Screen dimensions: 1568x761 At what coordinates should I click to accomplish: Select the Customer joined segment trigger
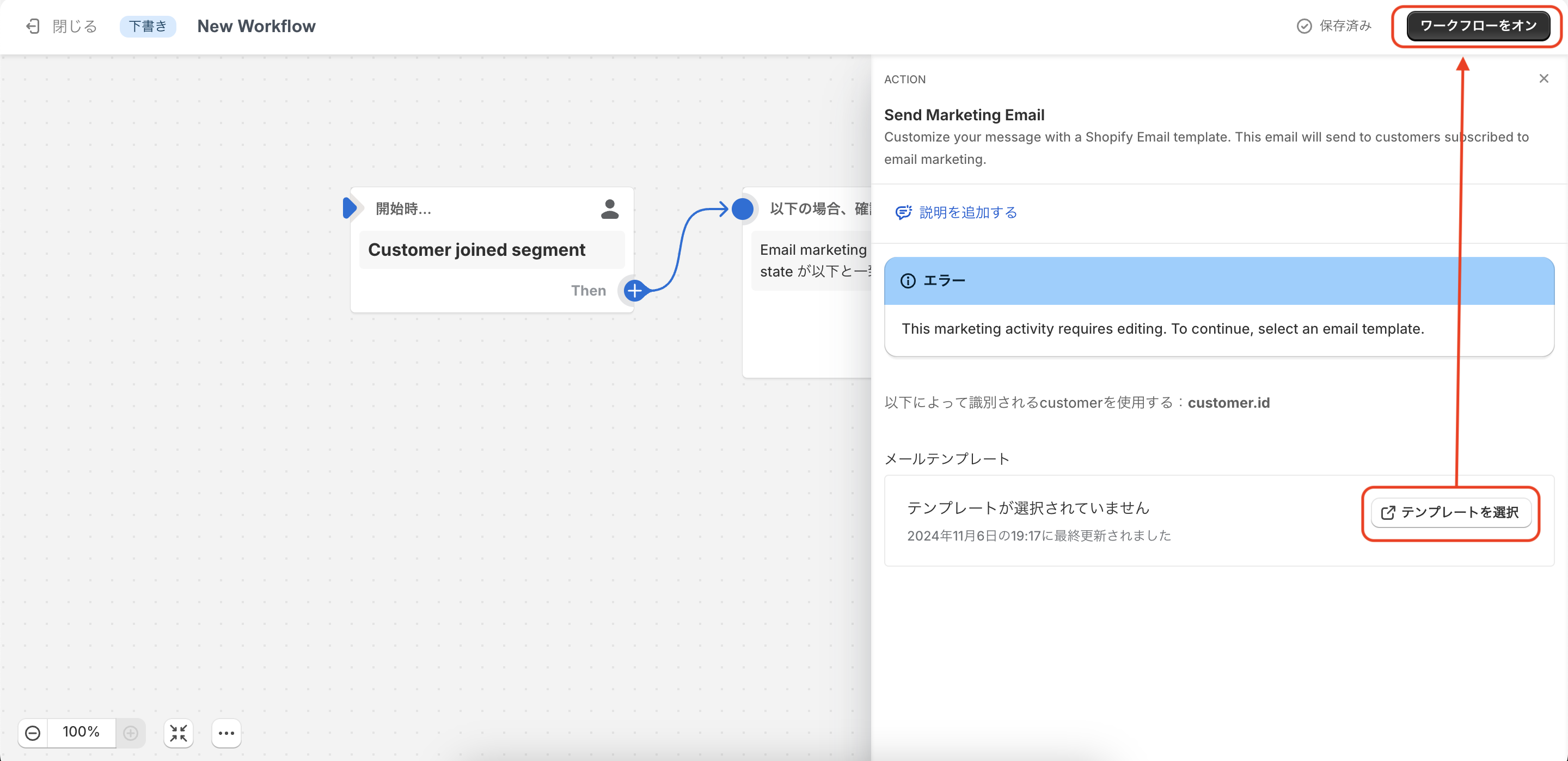476,250
